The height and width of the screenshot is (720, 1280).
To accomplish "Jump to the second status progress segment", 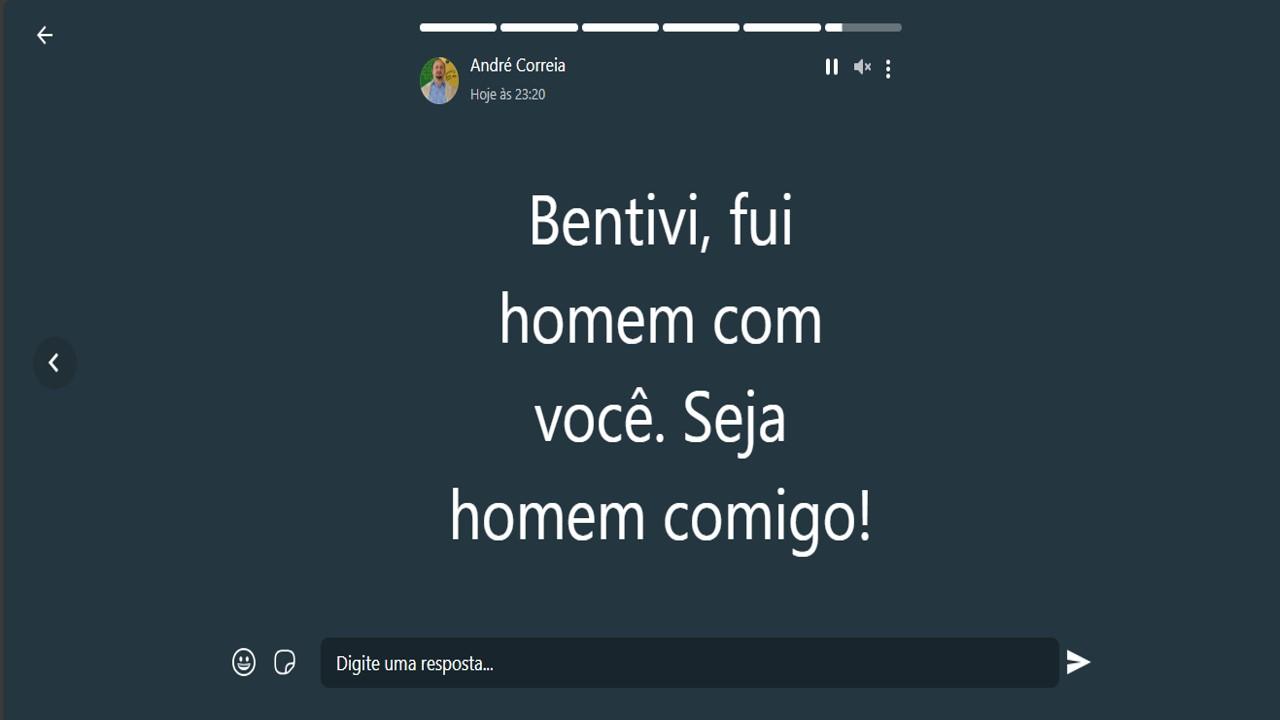I will point(539,28).
